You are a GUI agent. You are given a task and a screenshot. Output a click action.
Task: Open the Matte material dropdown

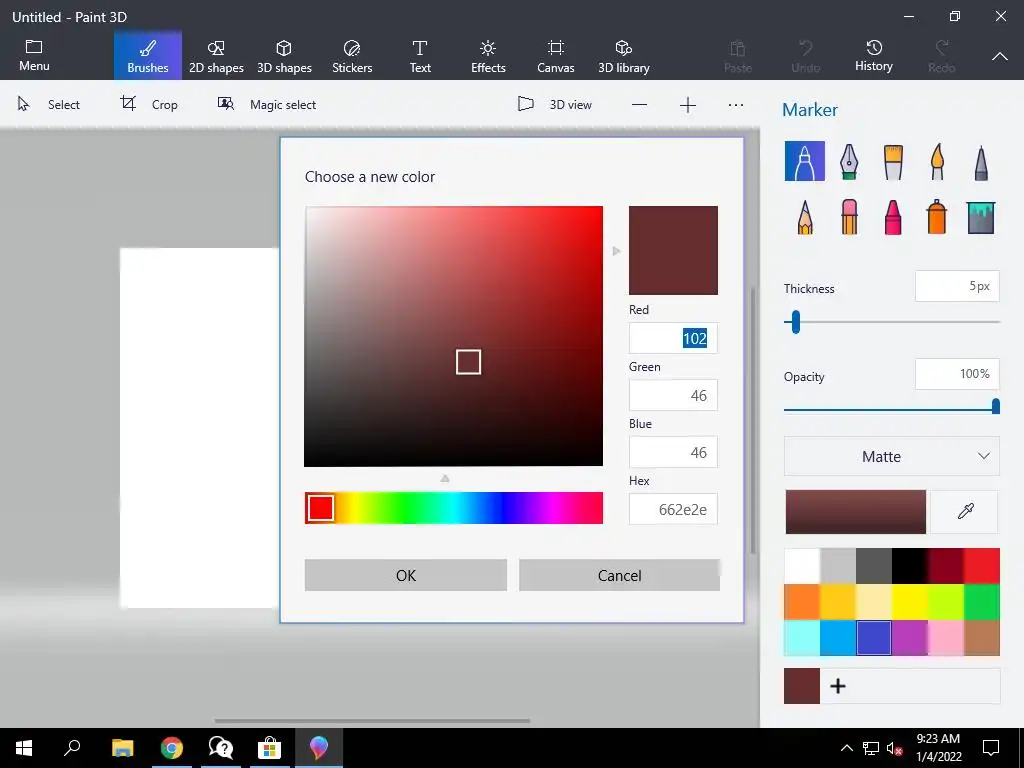pos(891,456)
